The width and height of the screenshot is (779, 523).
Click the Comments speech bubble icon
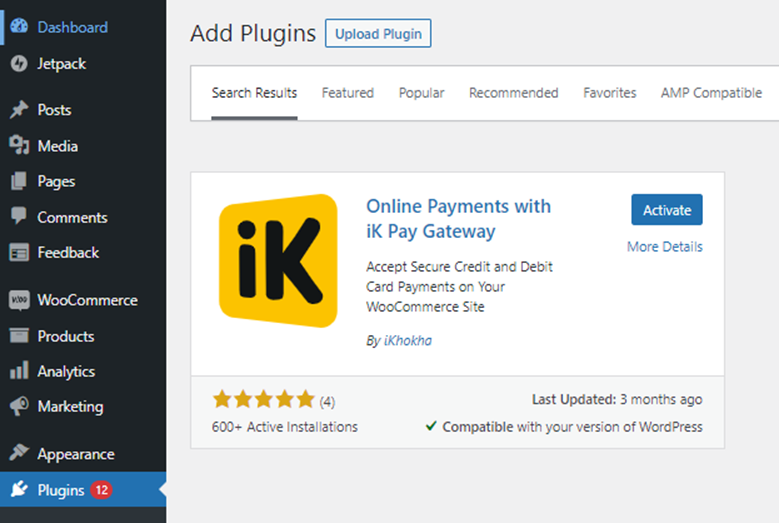tap(19, 217)
